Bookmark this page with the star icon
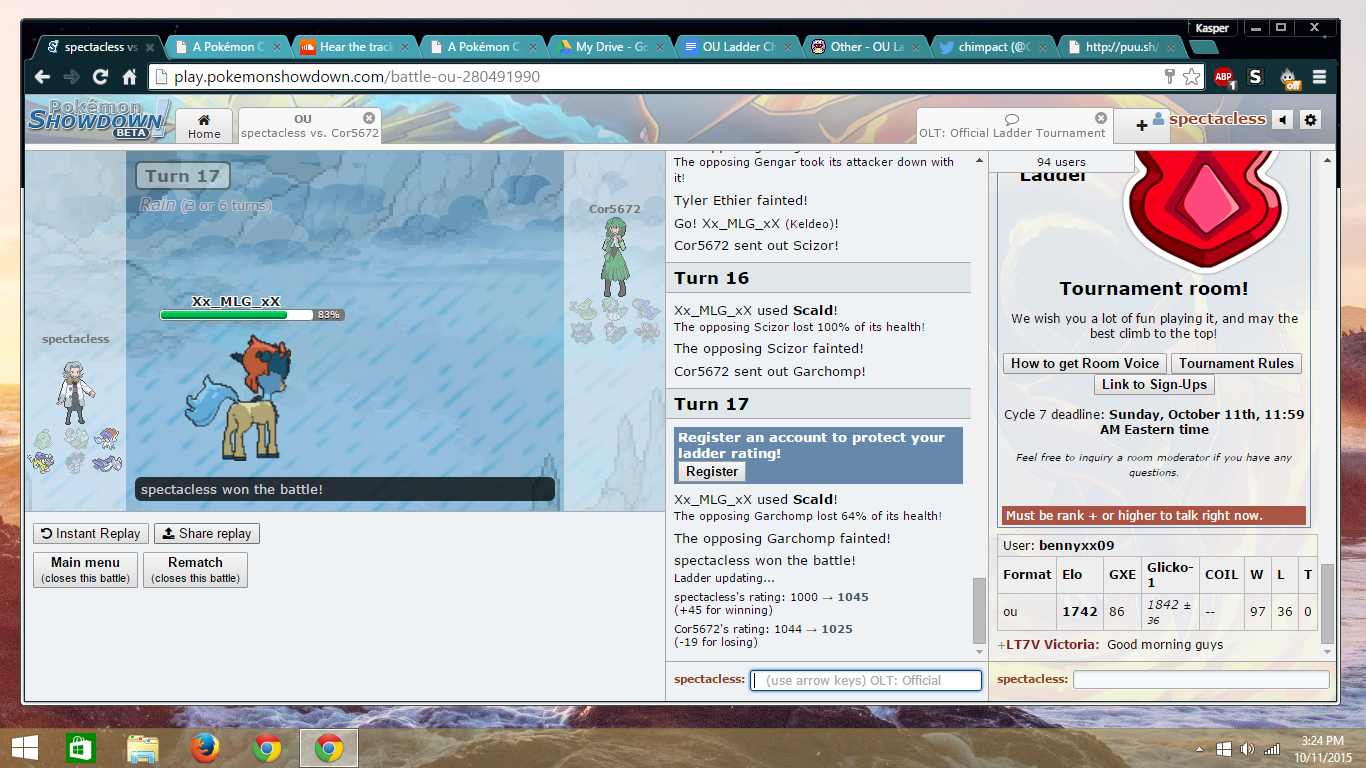Viewport: 1366px width, 768px height. [x=1191, y=77]
